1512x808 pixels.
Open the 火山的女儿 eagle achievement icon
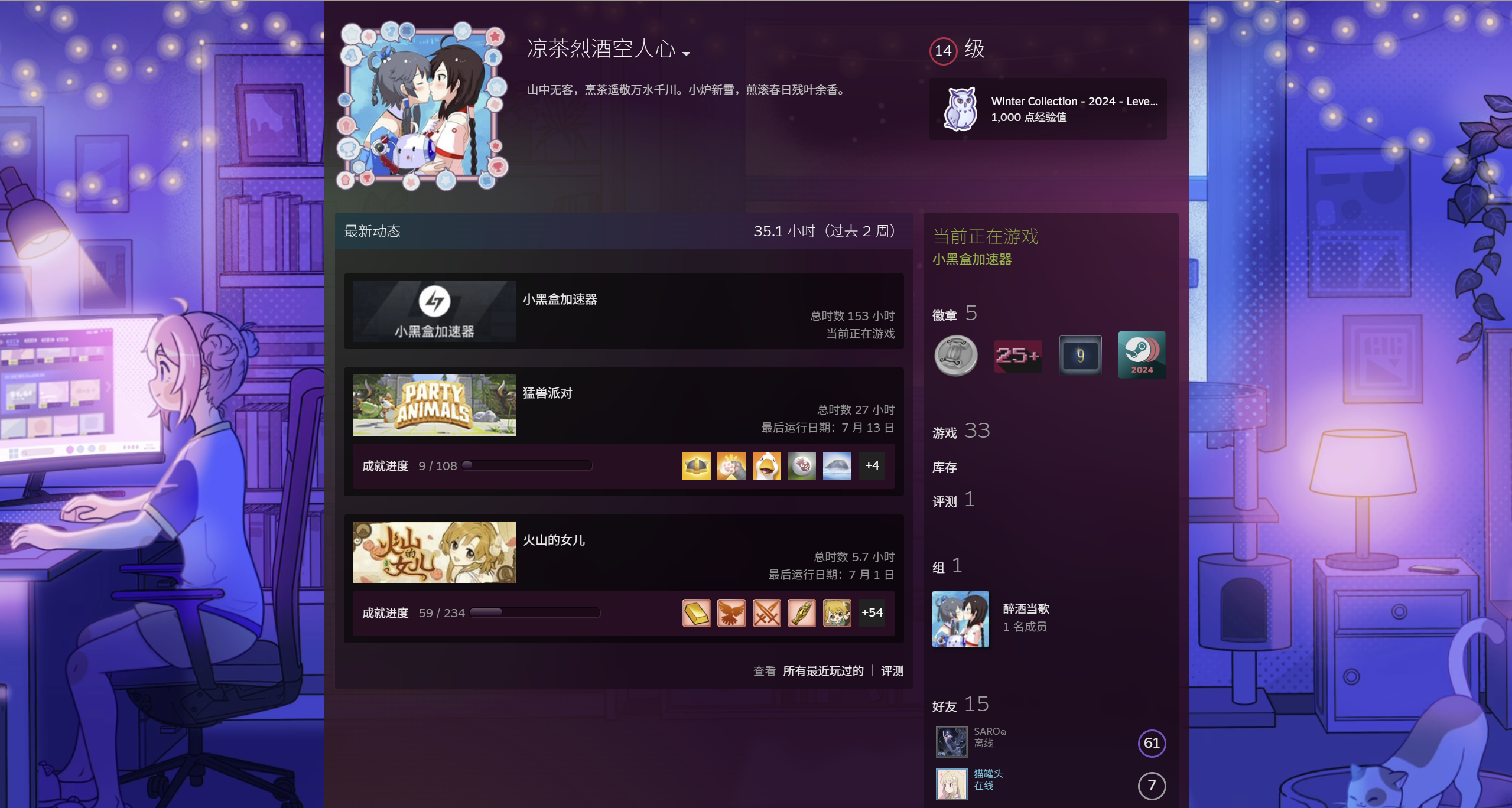pyautogui.click(x=731, y=613)
